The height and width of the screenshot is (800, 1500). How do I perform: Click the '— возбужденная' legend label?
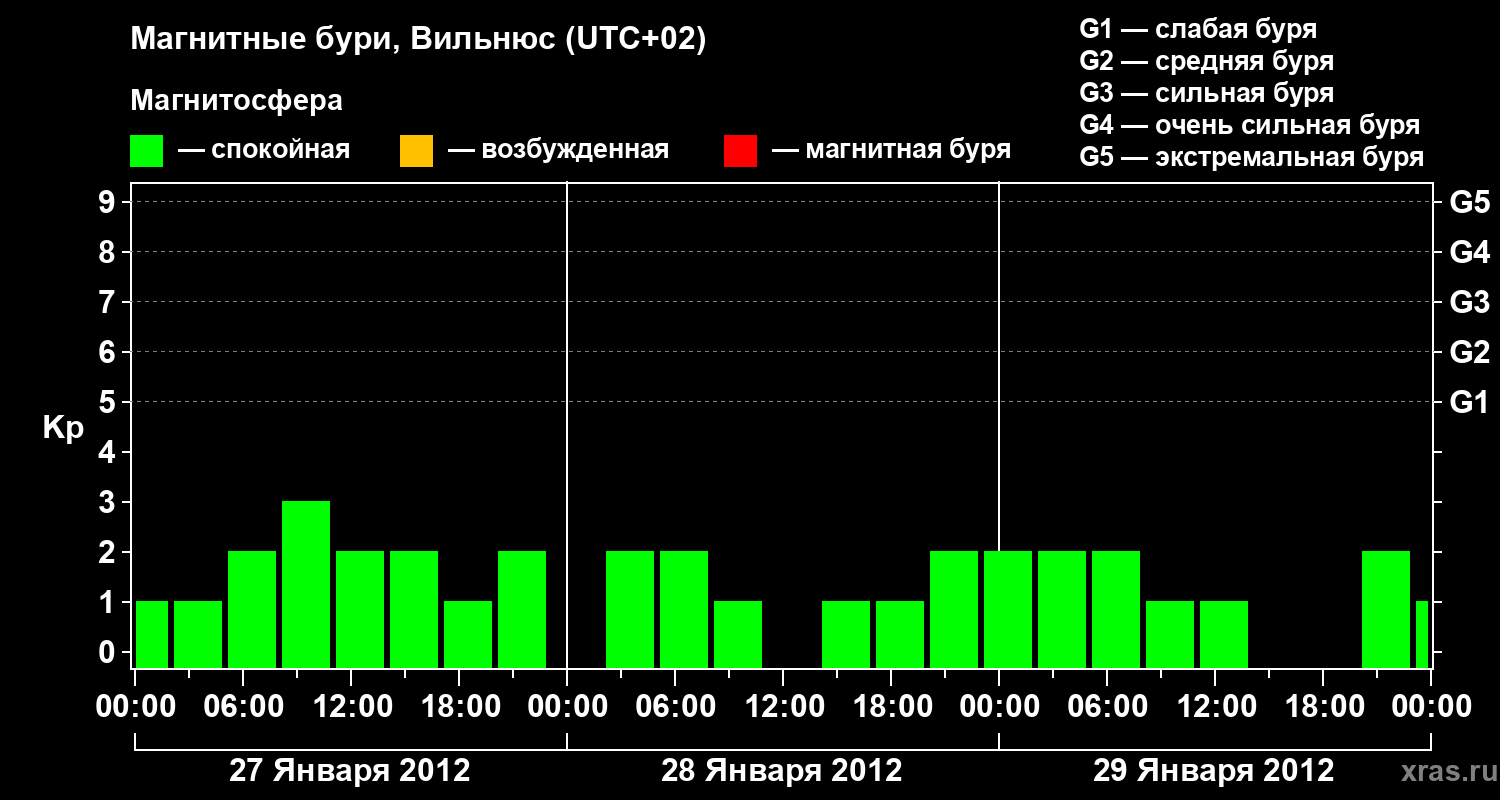558,151
